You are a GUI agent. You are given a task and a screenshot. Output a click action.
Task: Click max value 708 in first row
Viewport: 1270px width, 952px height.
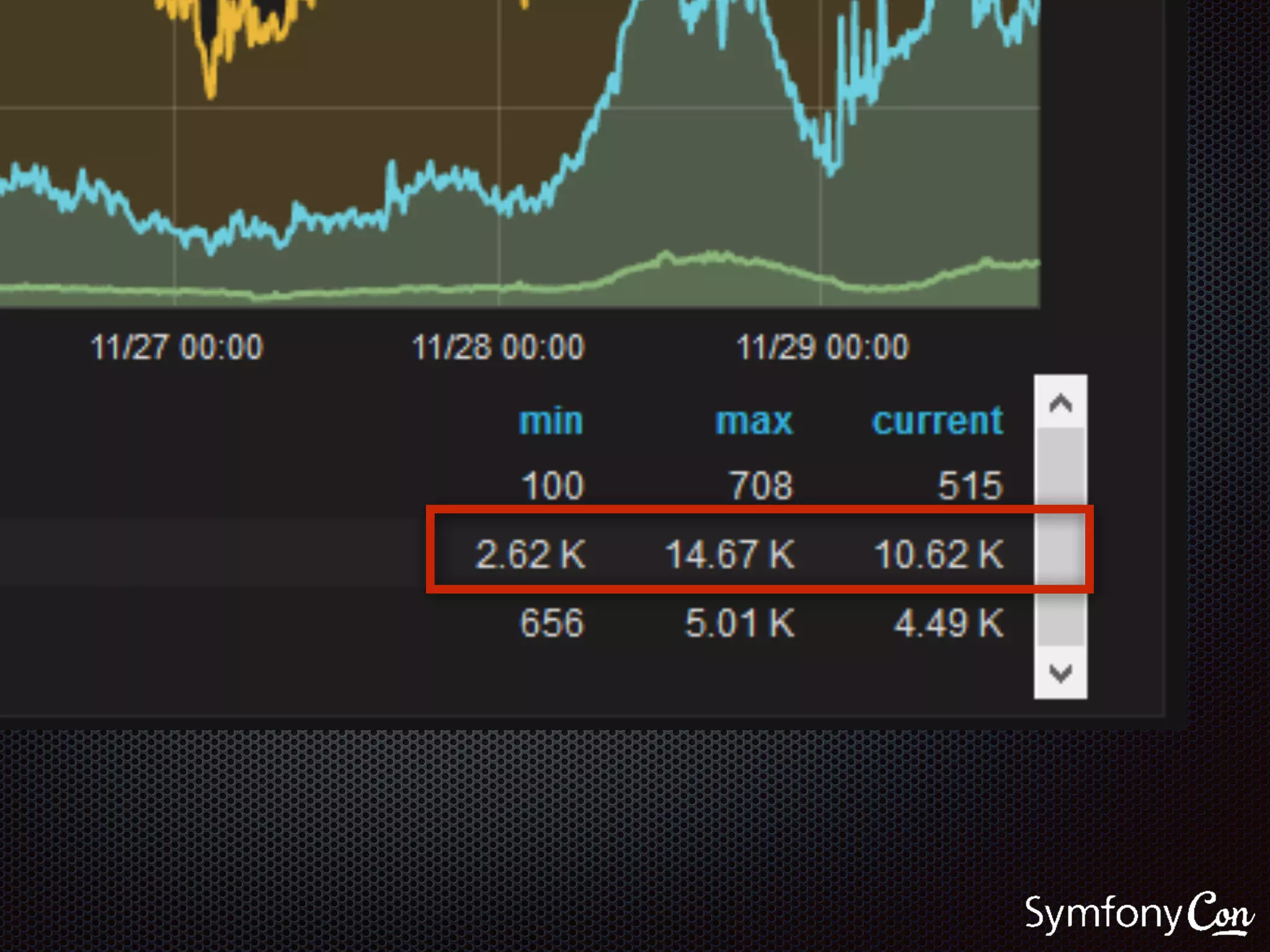(761, 485)
